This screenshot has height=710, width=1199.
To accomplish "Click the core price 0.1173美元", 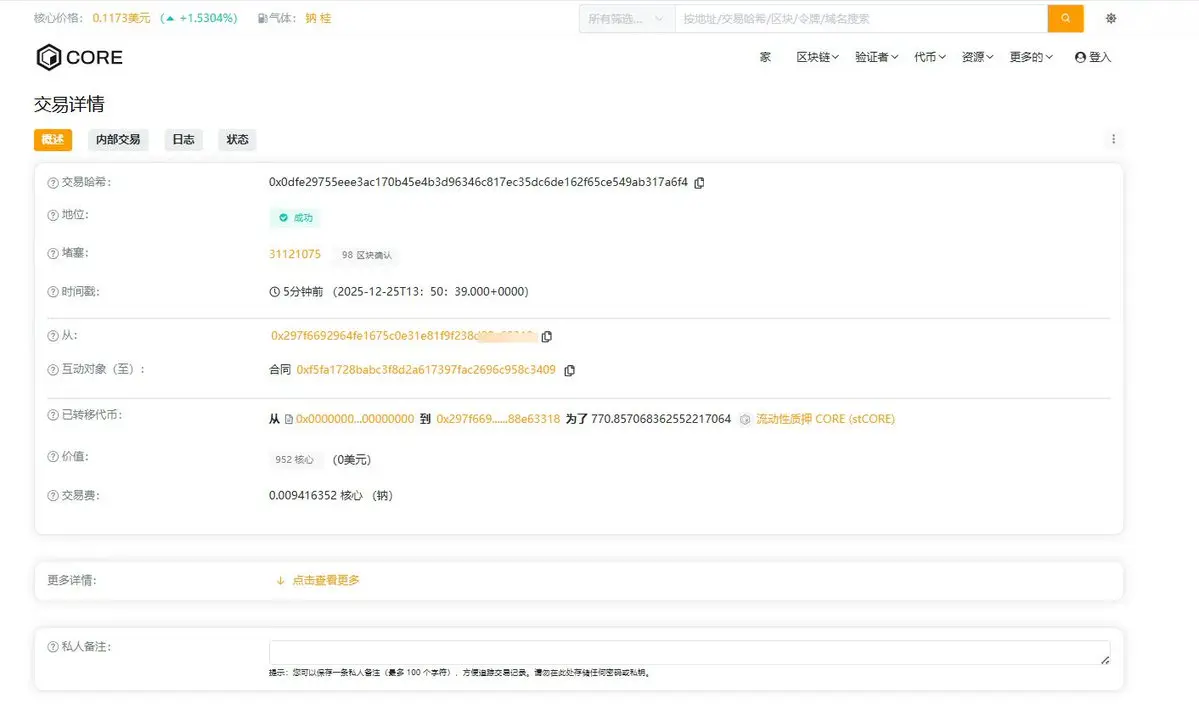I will point(121,18).
